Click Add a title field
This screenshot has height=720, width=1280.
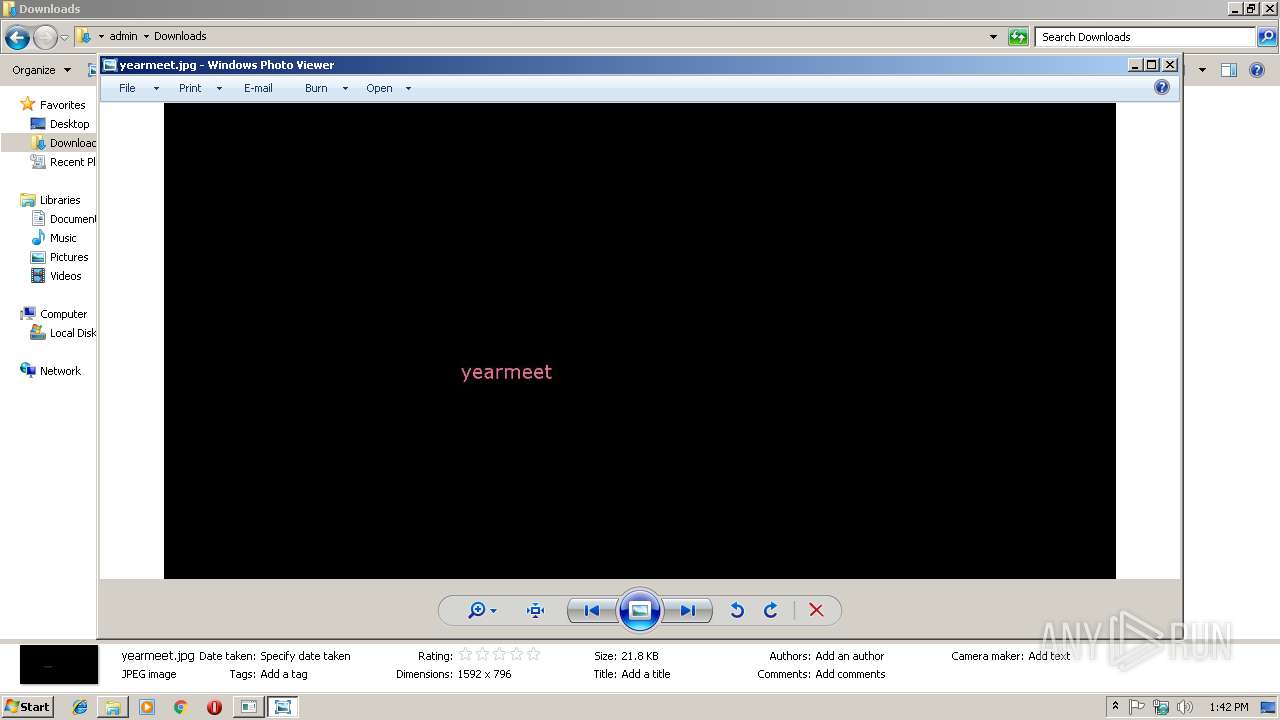click(x=646, y=674)
